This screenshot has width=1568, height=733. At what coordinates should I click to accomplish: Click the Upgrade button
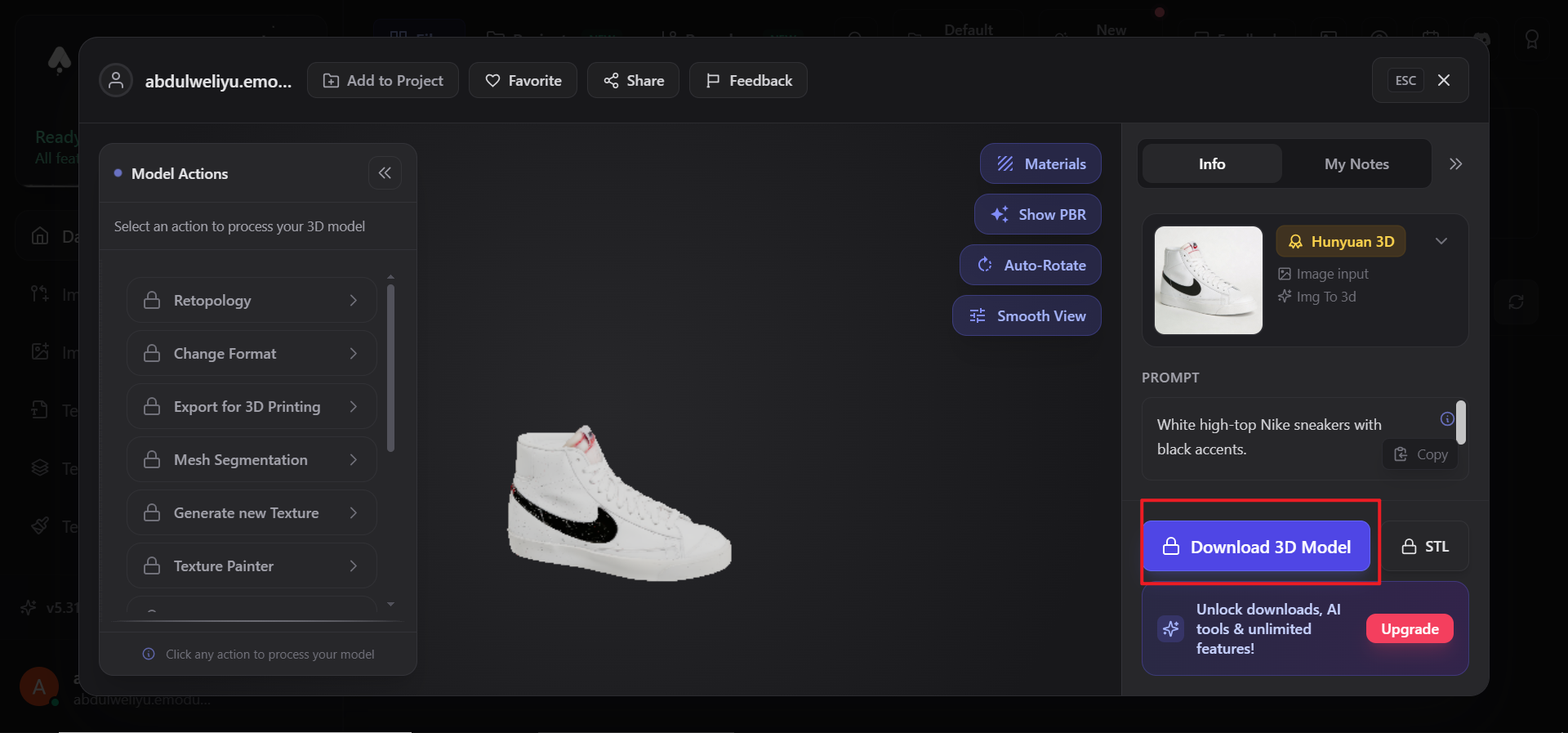(1410, 629)
